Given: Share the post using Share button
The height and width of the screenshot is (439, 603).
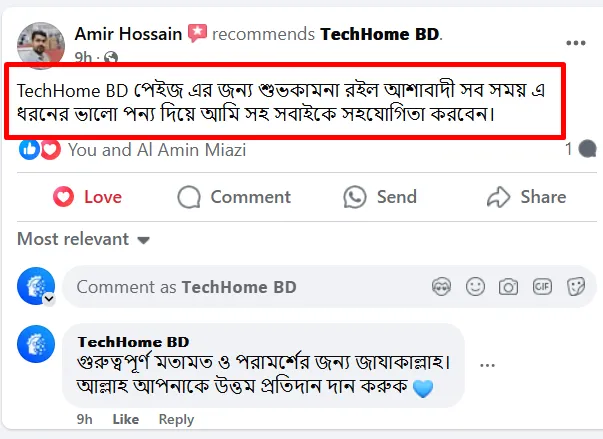Looking at the screenshot, I should coord(526,197).
